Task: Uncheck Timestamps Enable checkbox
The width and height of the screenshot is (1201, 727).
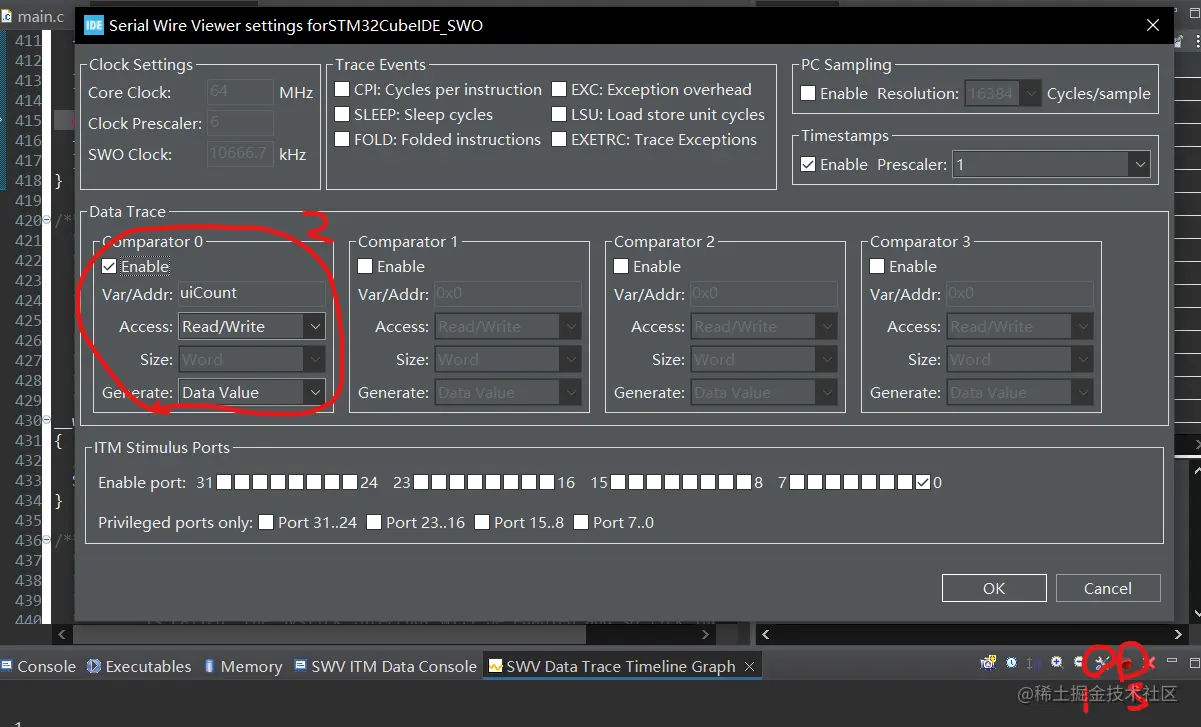Action: point(809,165)
